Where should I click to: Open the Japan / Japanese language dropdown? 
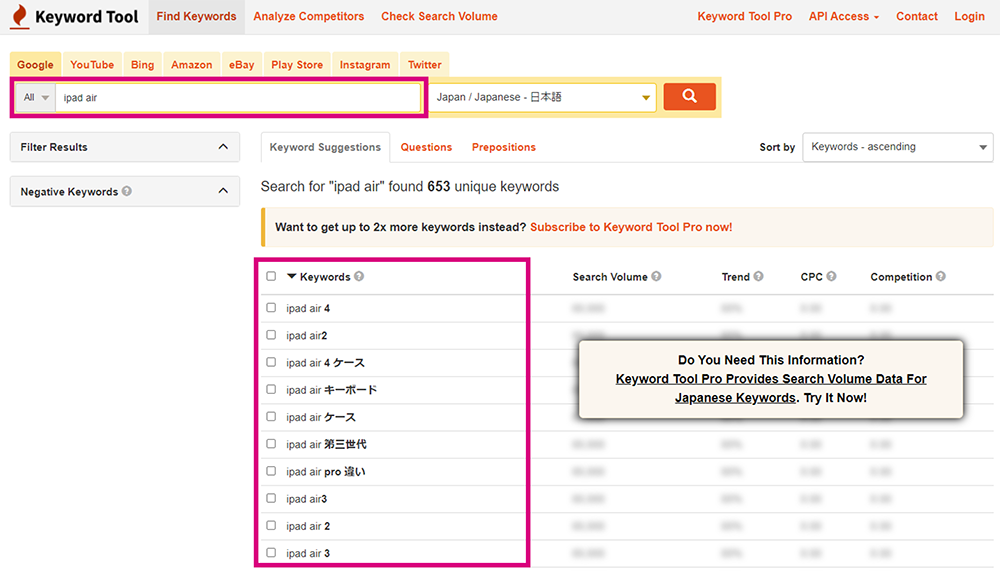tap(543, 98)
